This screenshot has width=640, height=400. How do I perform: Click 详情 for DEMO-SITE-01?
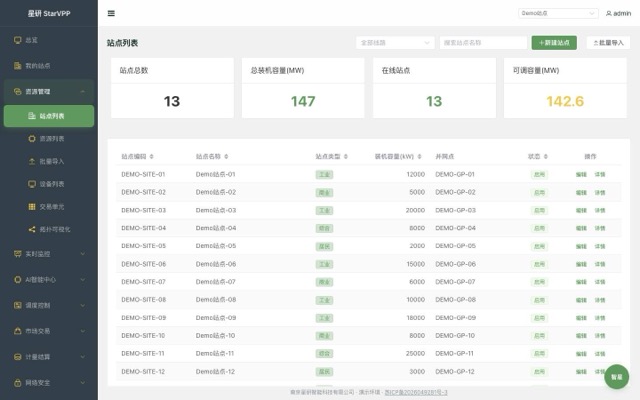[x=600, y=174]
